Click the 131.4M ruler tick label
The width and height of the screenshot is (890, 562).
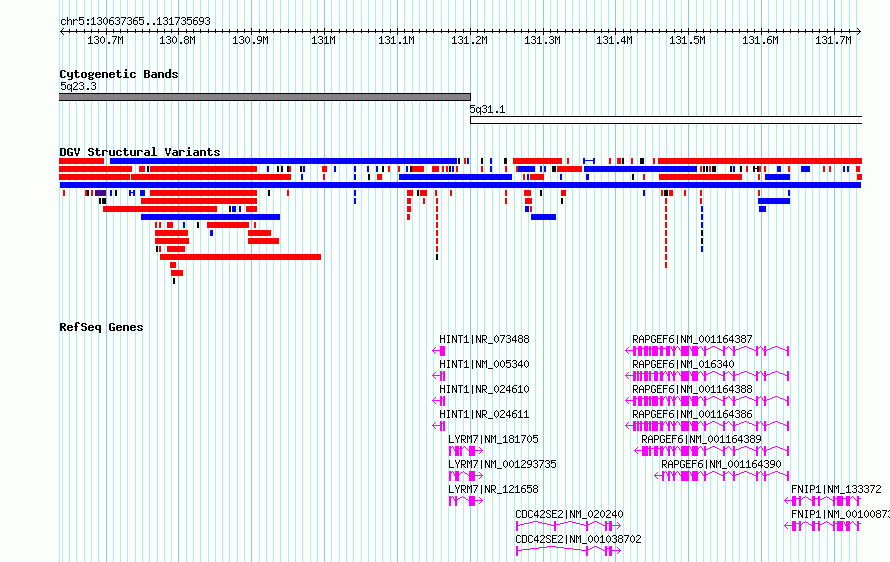614,40
